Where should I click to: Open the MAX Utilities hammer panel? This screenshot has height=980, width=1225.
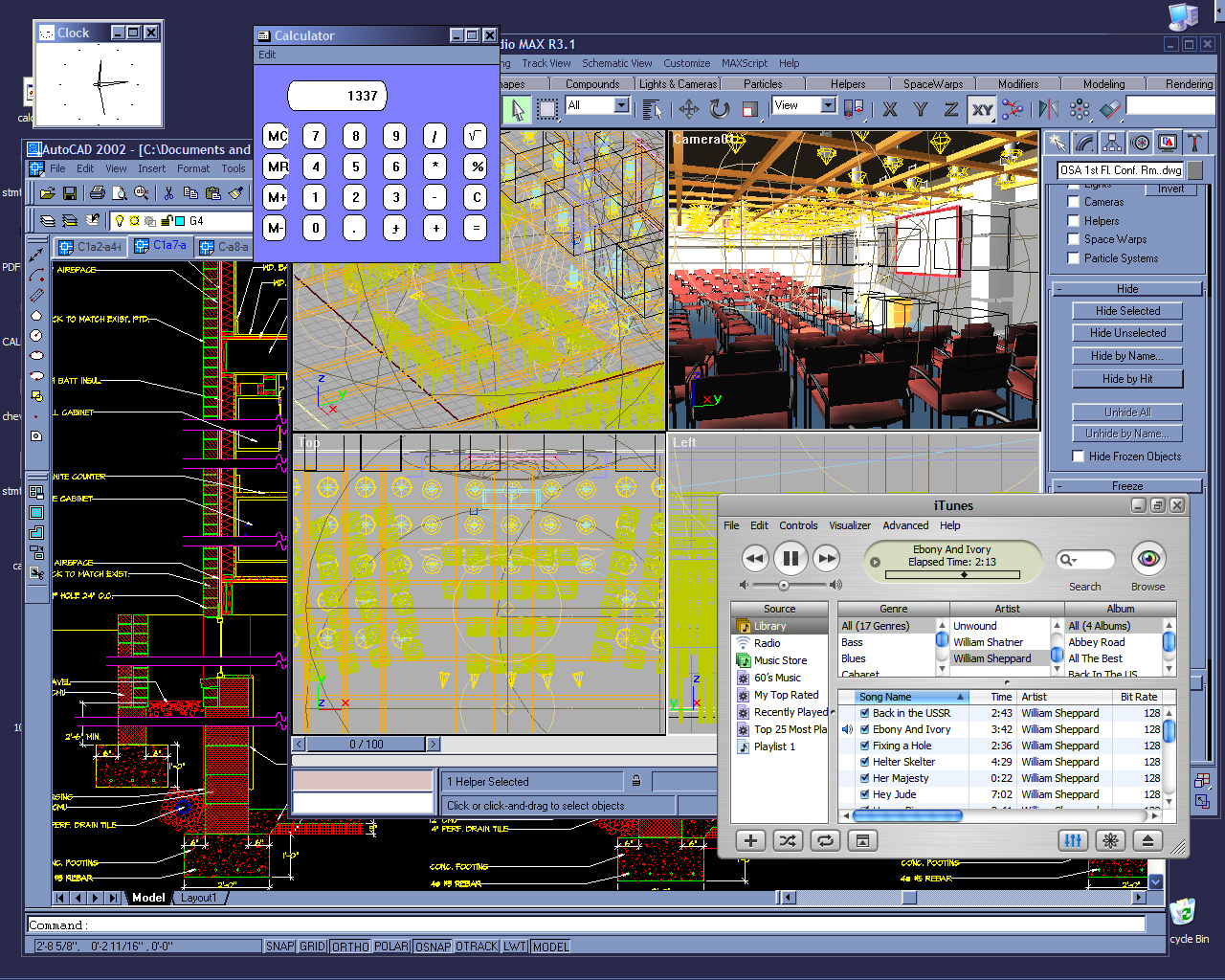[1195, 143]
